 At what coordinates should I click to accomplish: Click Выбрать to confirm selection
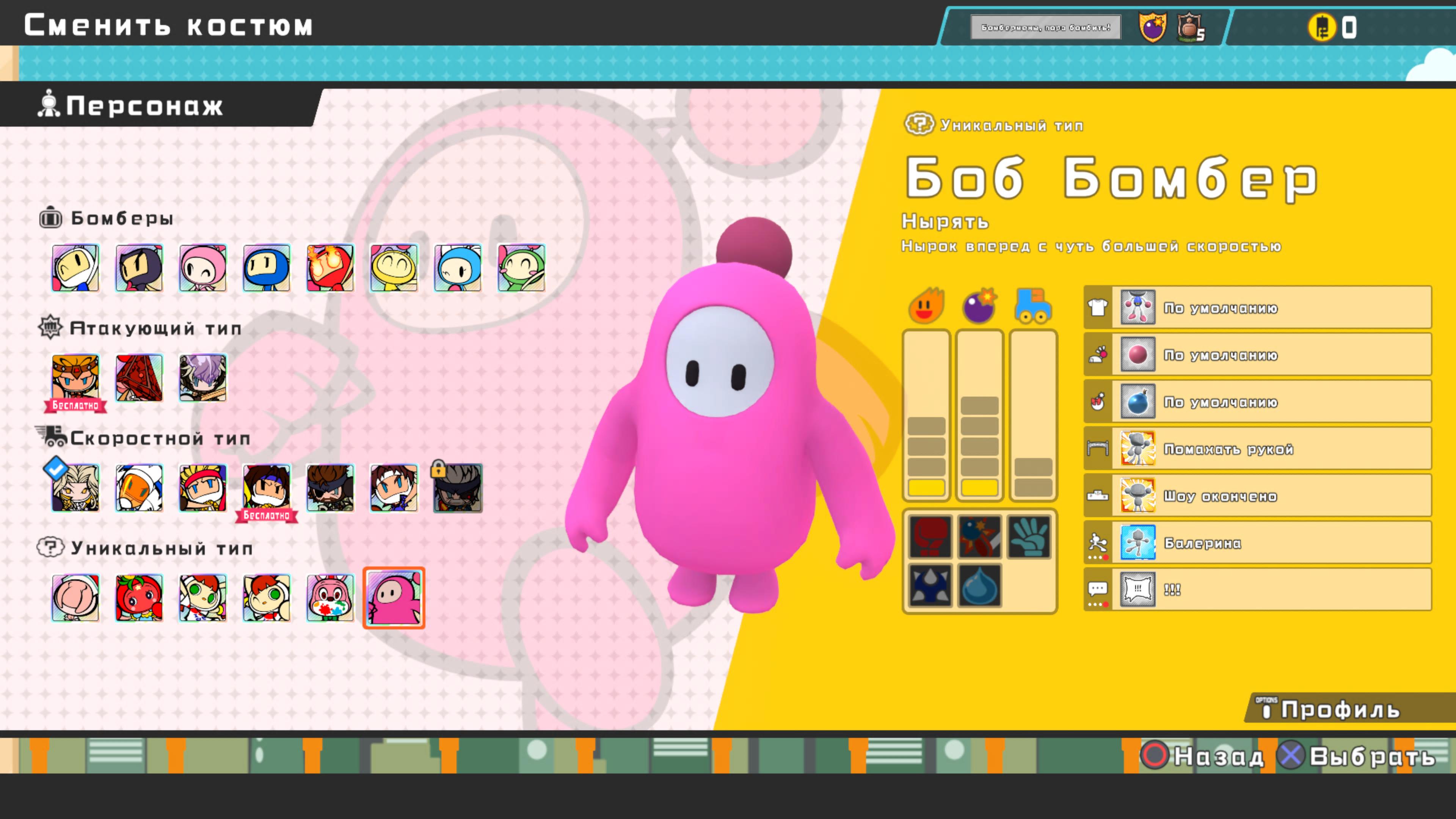(x=1357, y=756)
